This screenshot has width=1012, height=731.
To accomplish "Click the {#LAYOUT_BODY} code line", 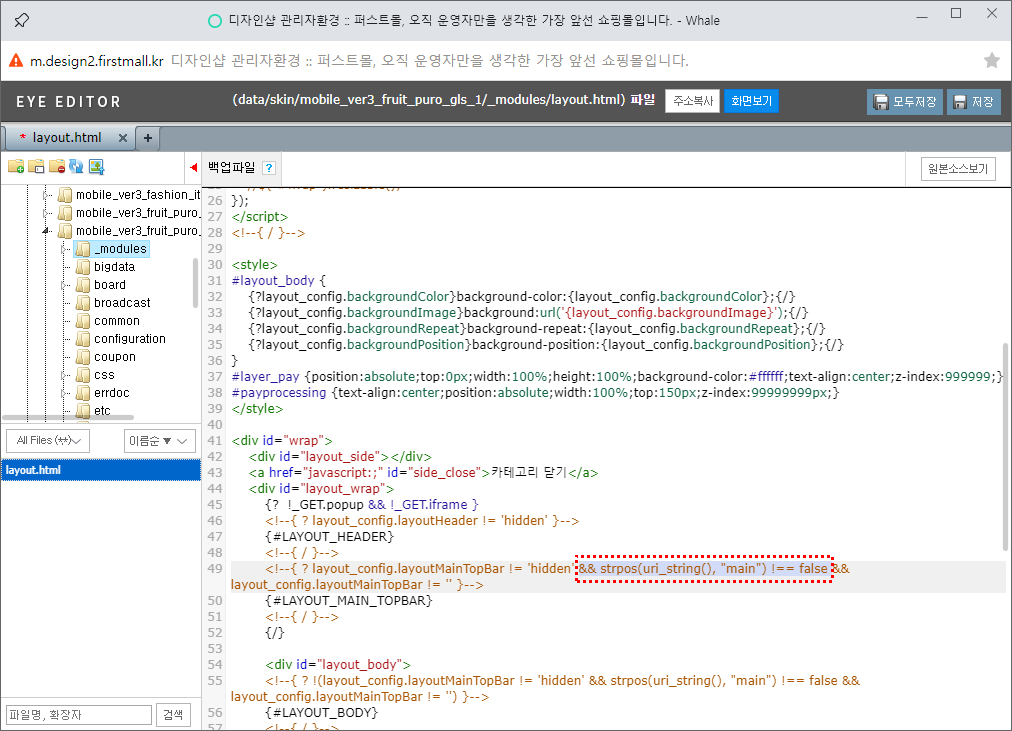I will (321, 713).
